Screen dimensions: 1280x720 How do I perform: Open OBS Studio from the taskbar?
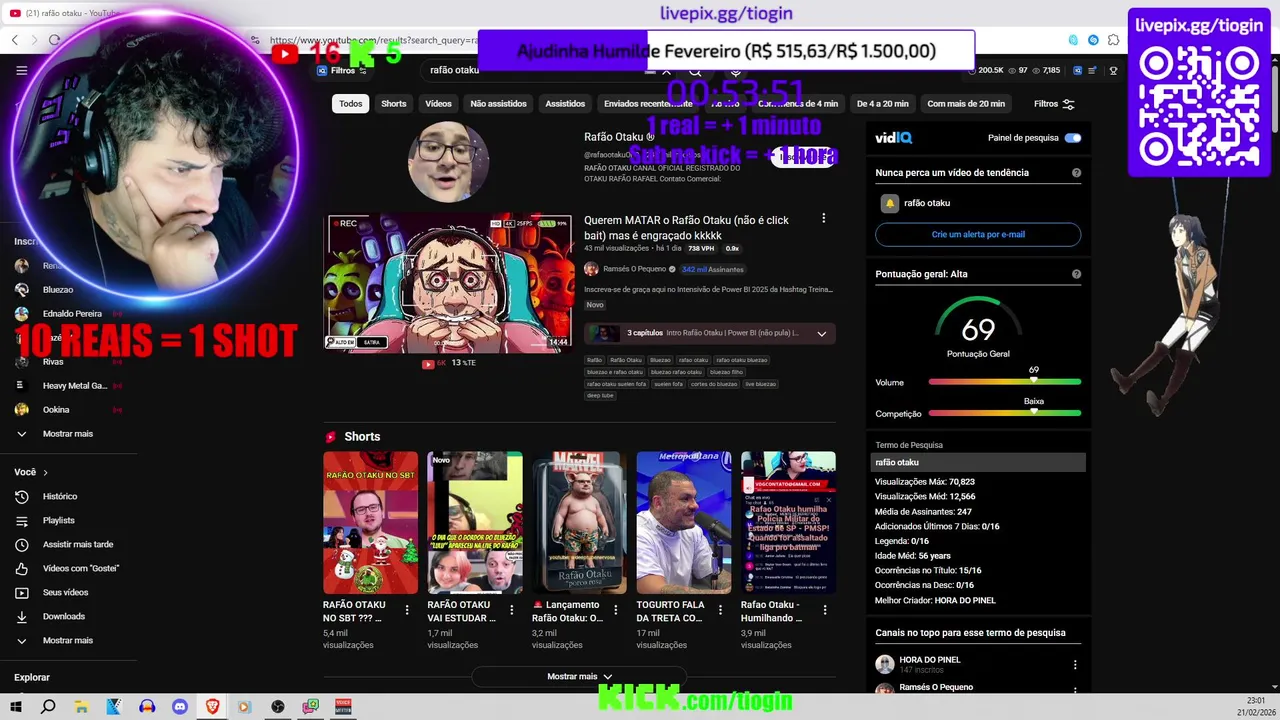point(278,706)
